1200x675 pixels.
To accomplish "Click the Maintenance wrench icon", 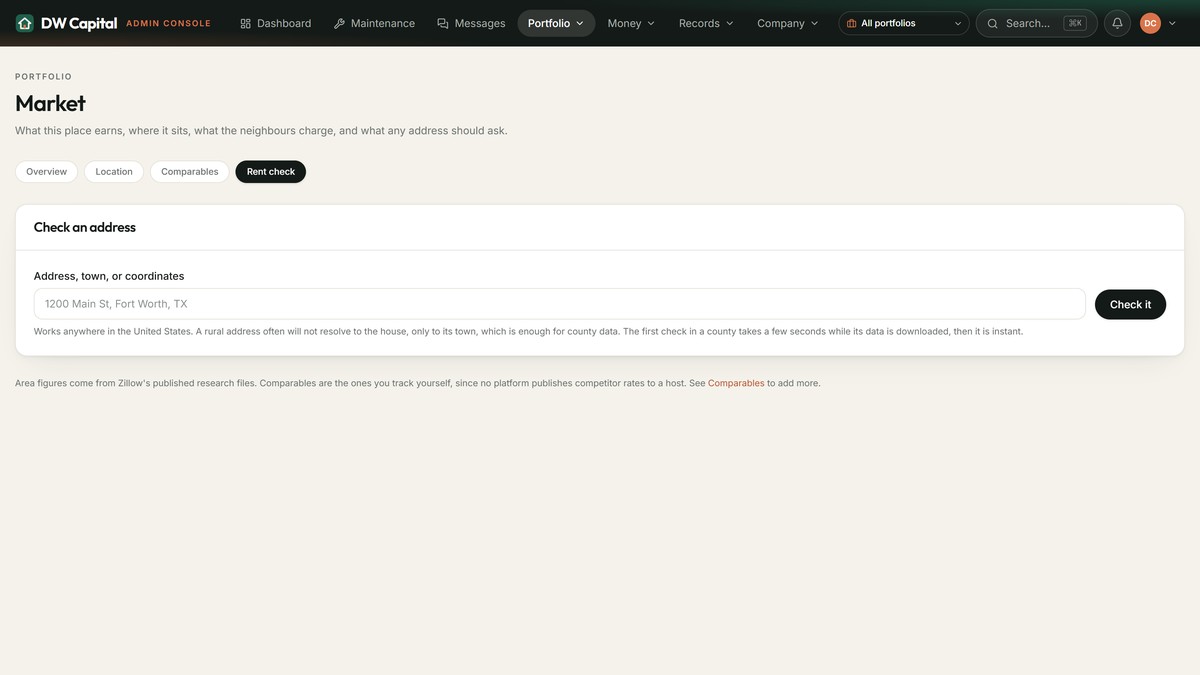I will pyautogui.click(x=339, y=23).
